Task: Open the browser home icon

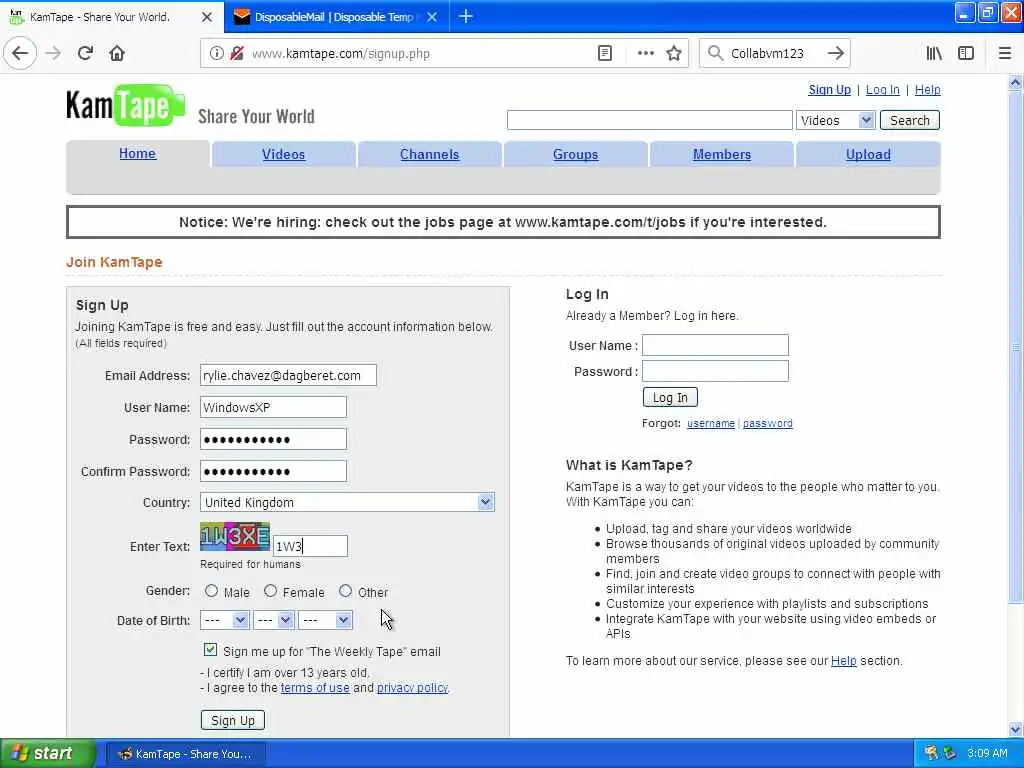Action: coord(117,53)
